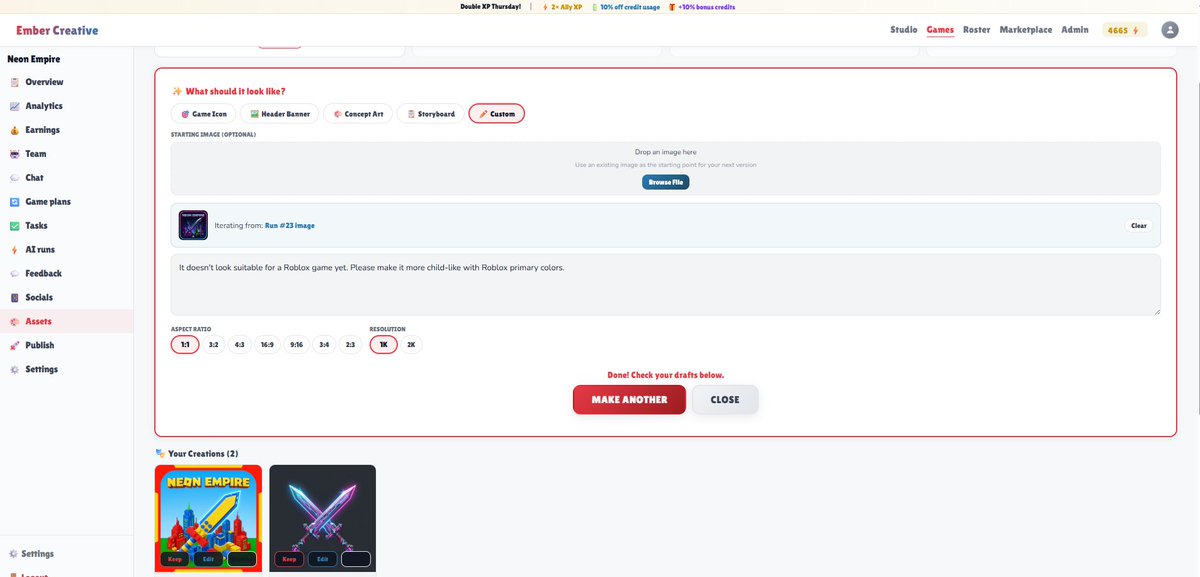Open project Settings via the gear icon under Publish
1200x577 pixels.
tap(15, 370)
